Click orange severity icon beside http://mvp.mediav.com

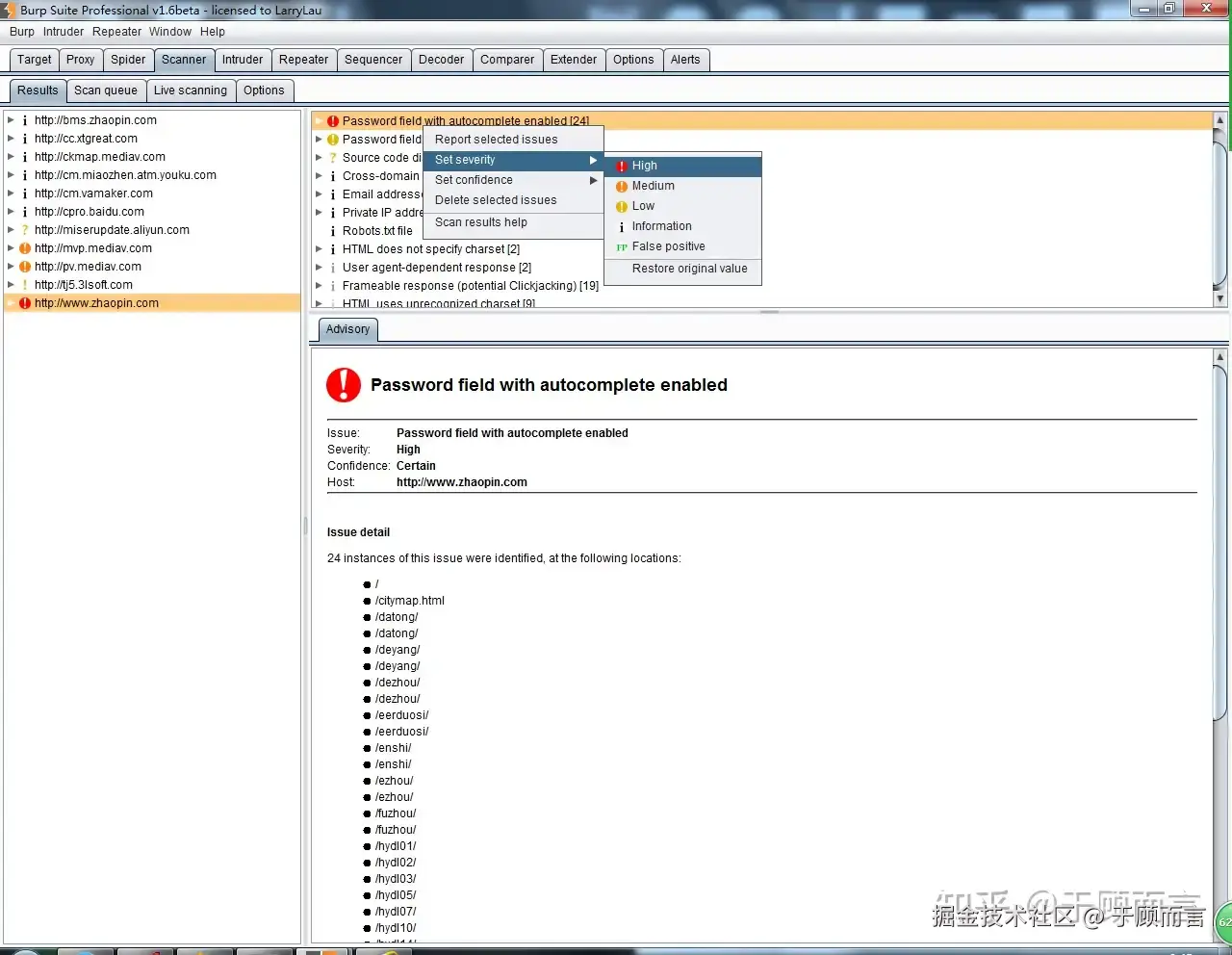(x=25, y=248)
